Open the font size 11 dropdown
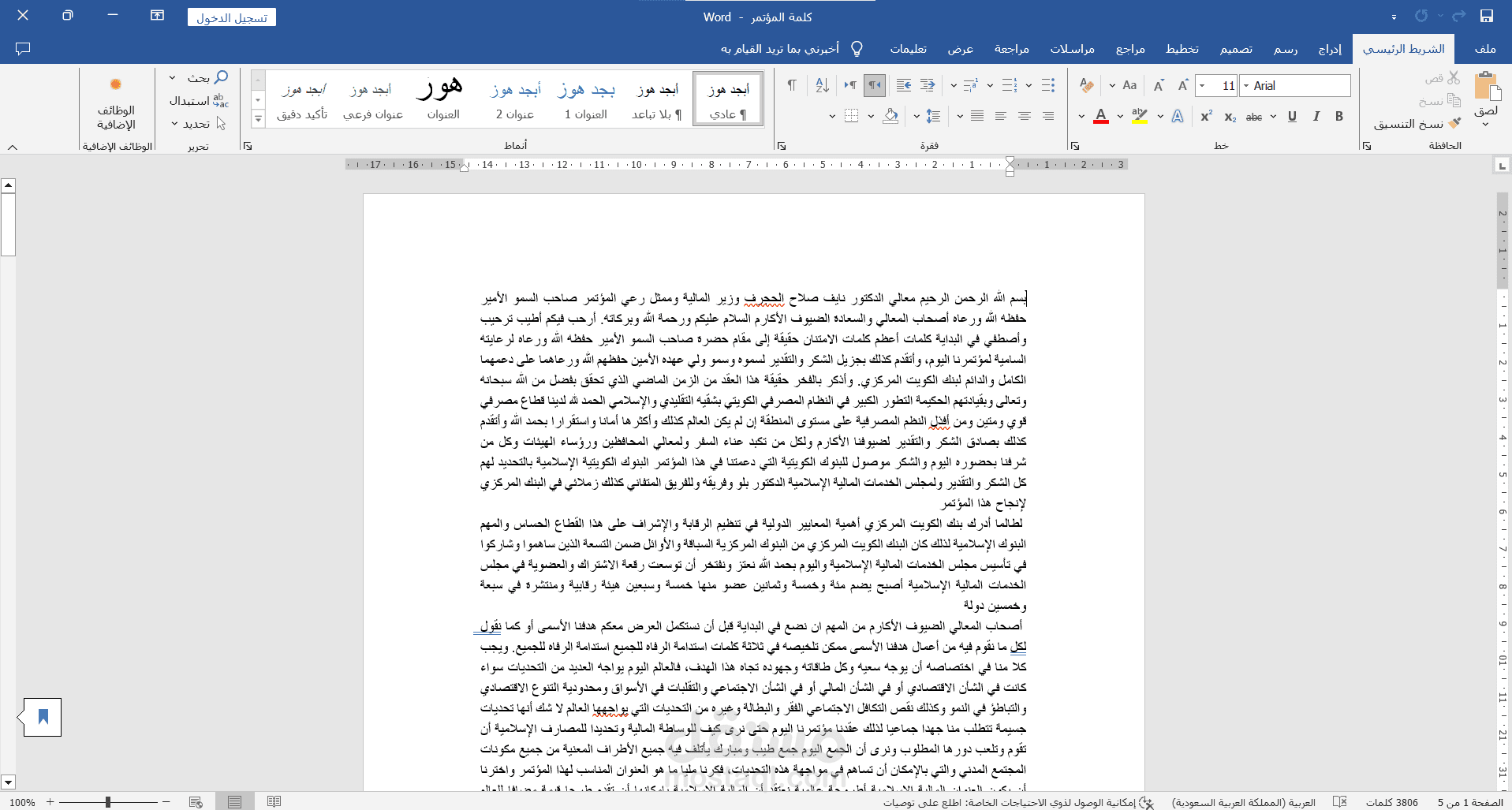Viewport: 1512px width, 810px height. [x=1202, y=85]
